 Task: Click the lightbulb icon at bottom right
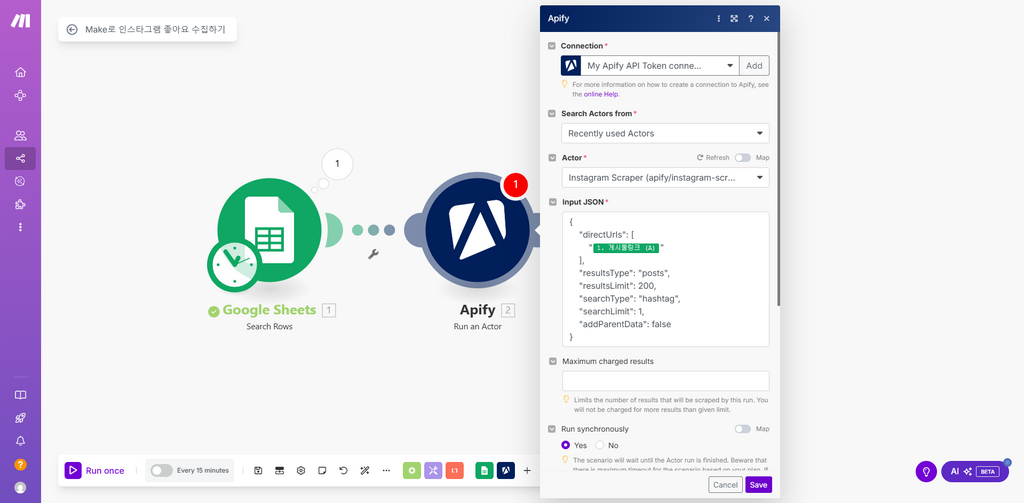(926, 472)
